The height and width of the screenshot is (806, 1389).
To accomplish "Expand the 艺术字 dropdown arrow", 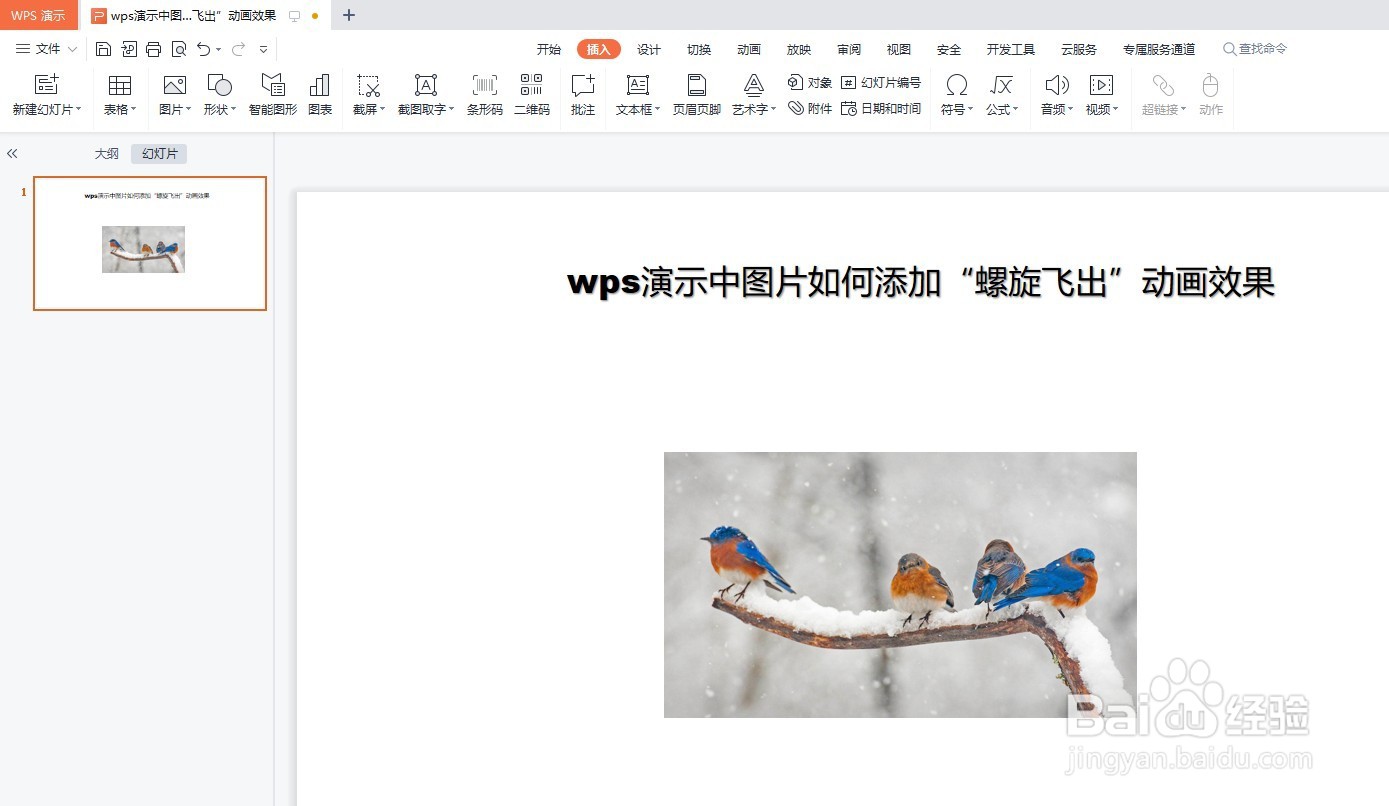I will (x=773, y=110).
